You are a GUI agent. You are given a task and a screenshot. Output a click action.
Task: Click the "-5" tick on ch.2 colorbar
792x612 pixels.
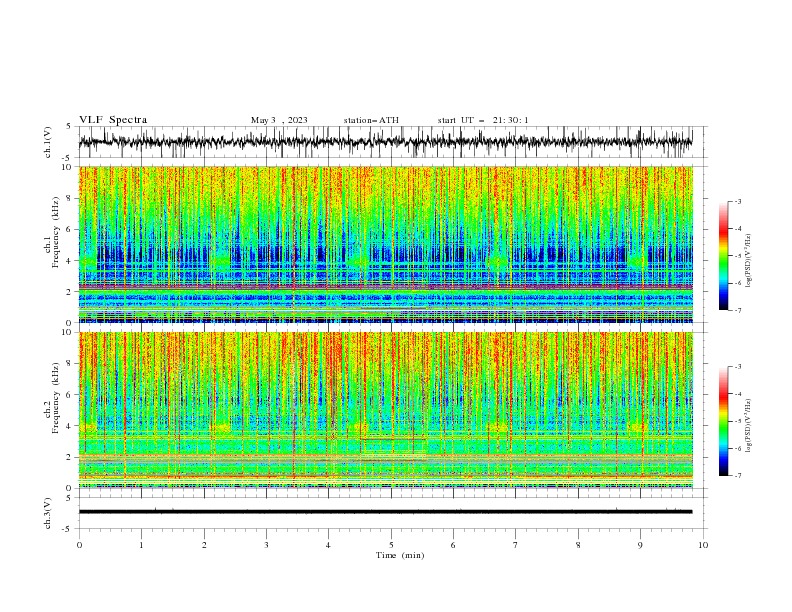point(738,421)
